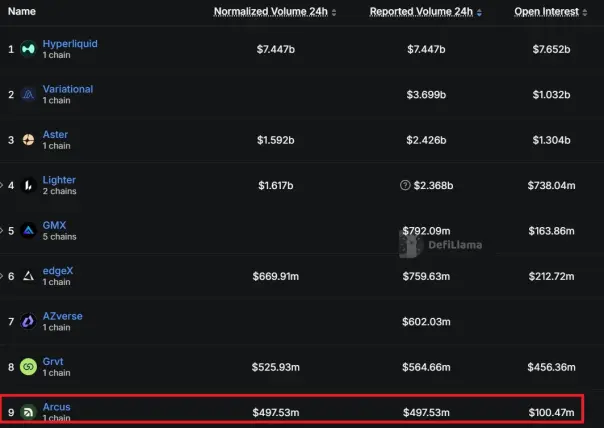This screenshot has width=604, height=428.
Task: Select Variational open interest $1.032b
Action: tap(551, 95)
